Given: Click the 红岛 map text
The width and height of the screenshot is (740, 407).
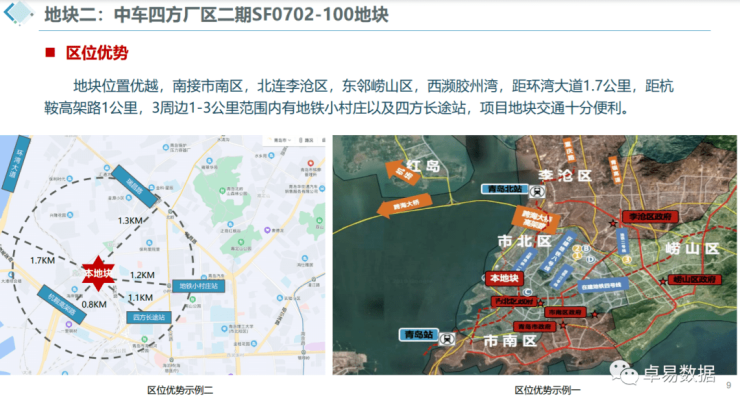Looking at the screenshot, I should coord(424,165).
